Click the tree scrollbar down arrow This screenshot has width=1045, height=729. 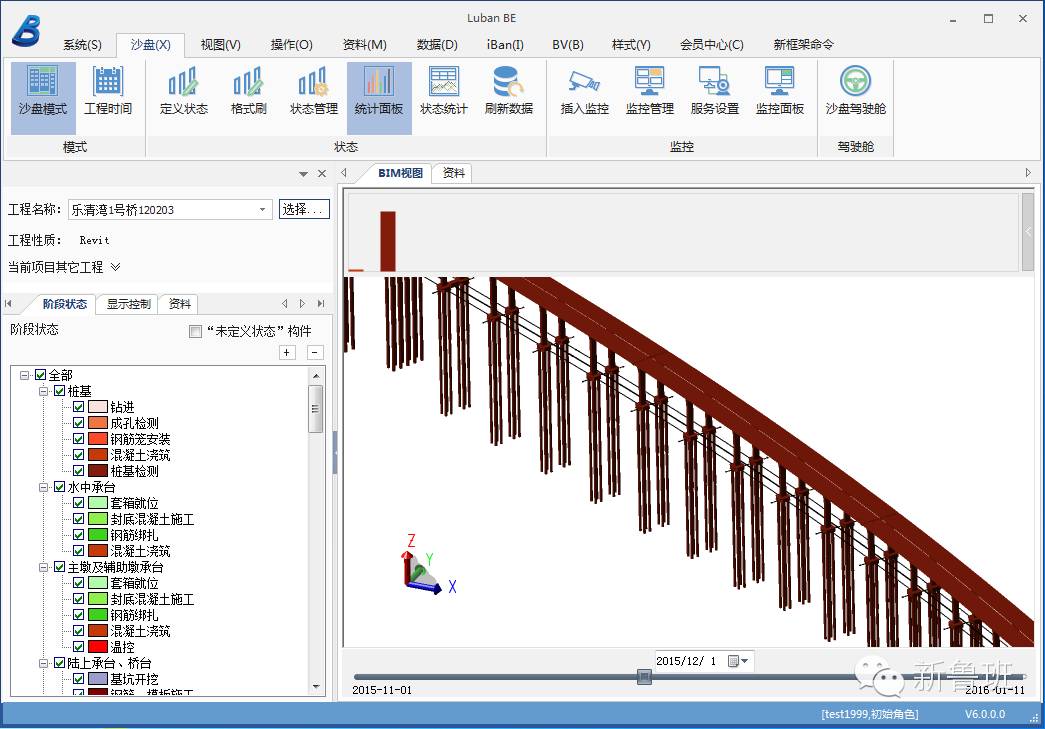[x=317, y=686]
